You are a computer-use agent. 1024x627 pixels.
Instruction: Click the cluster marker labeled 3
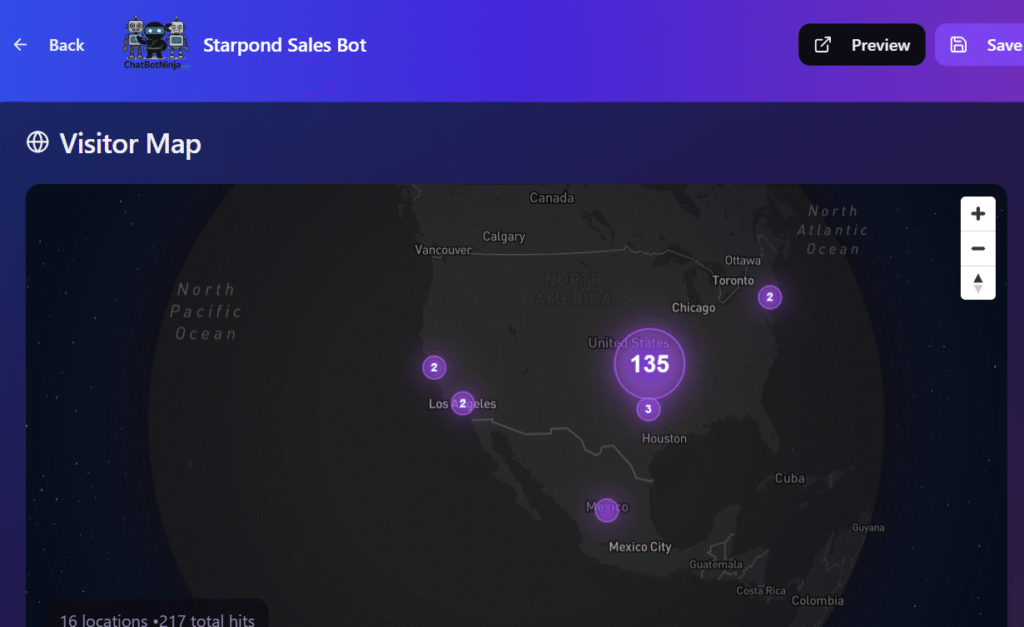point(648,409)
